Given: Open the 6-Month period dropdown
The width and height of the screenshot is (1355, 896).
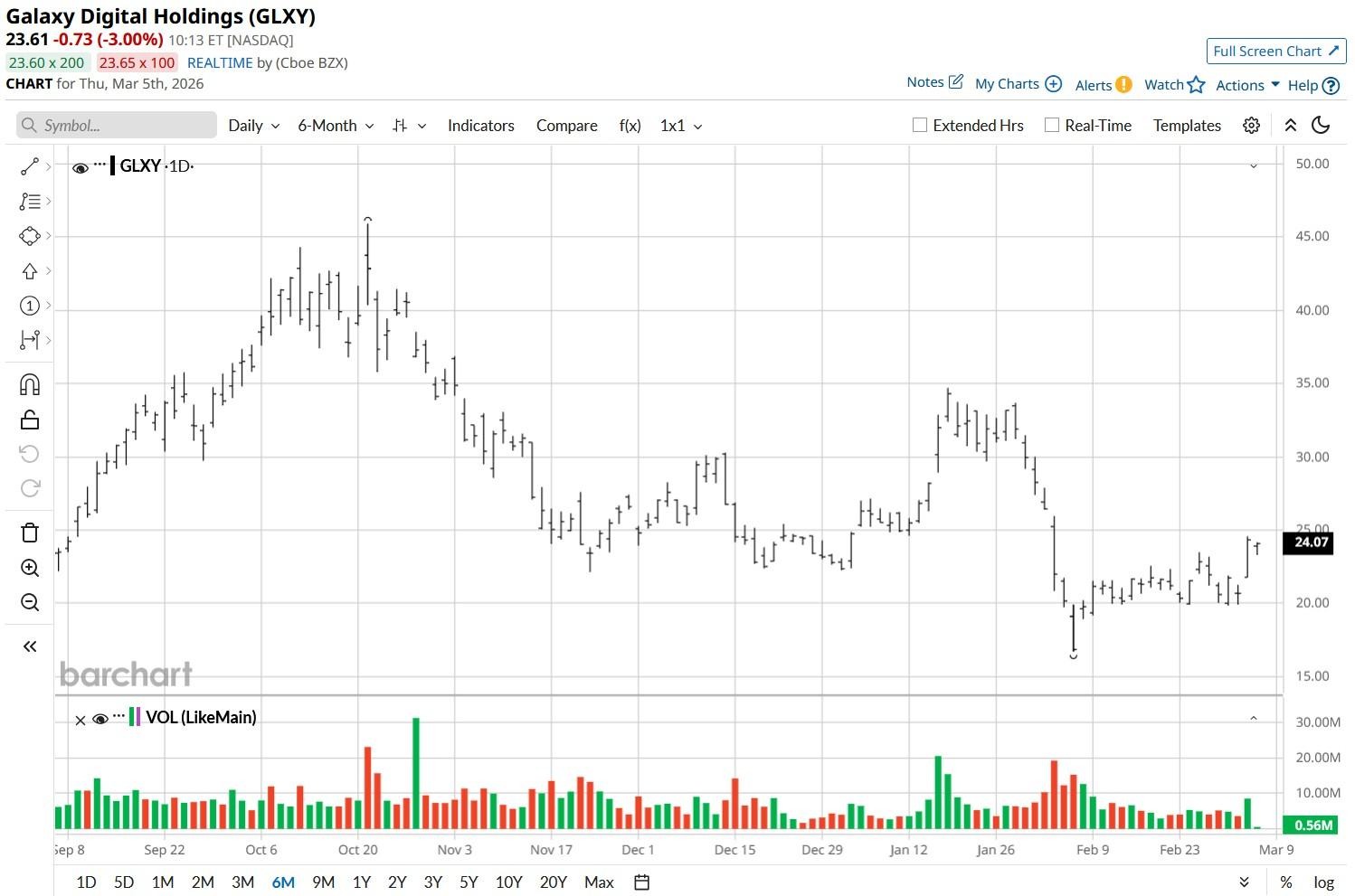Looking at the screenshot, I should 336,126.
